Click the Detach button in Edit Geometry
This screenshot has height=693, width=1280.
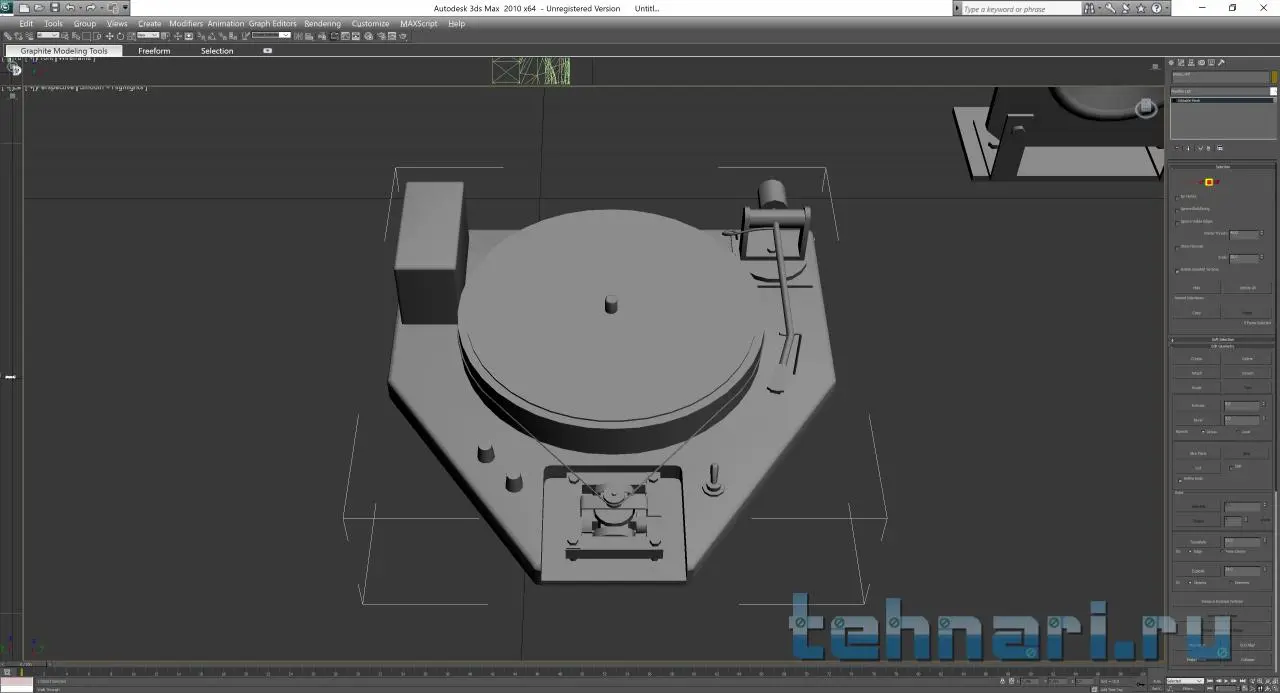(1248, 373)
